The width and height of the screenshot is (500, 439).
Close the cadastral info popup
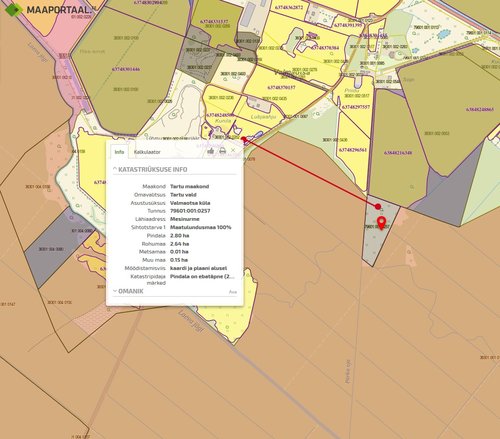[x=233, y=150]
